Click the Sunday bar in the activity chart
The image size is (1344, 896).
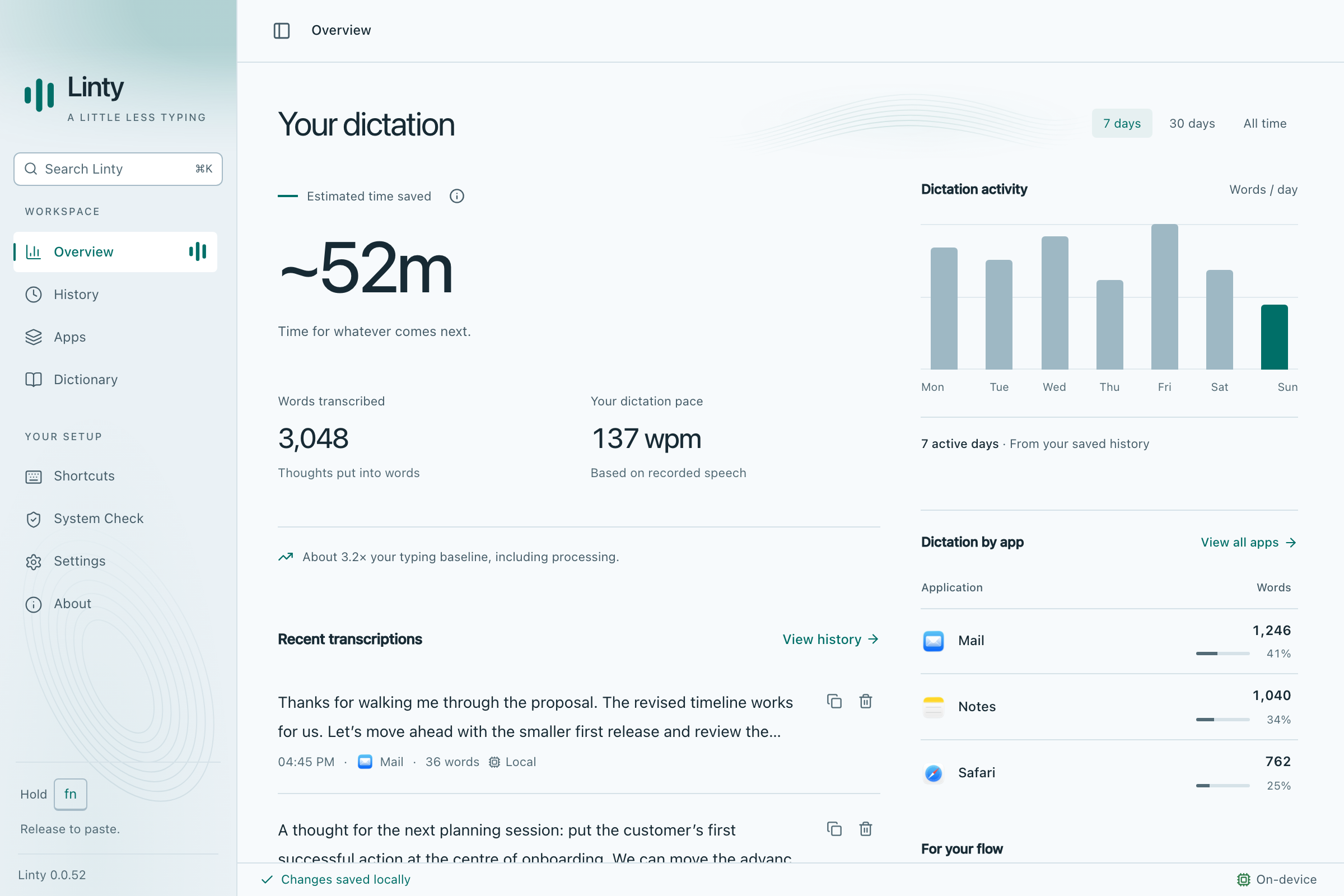tap(1273, 337)
